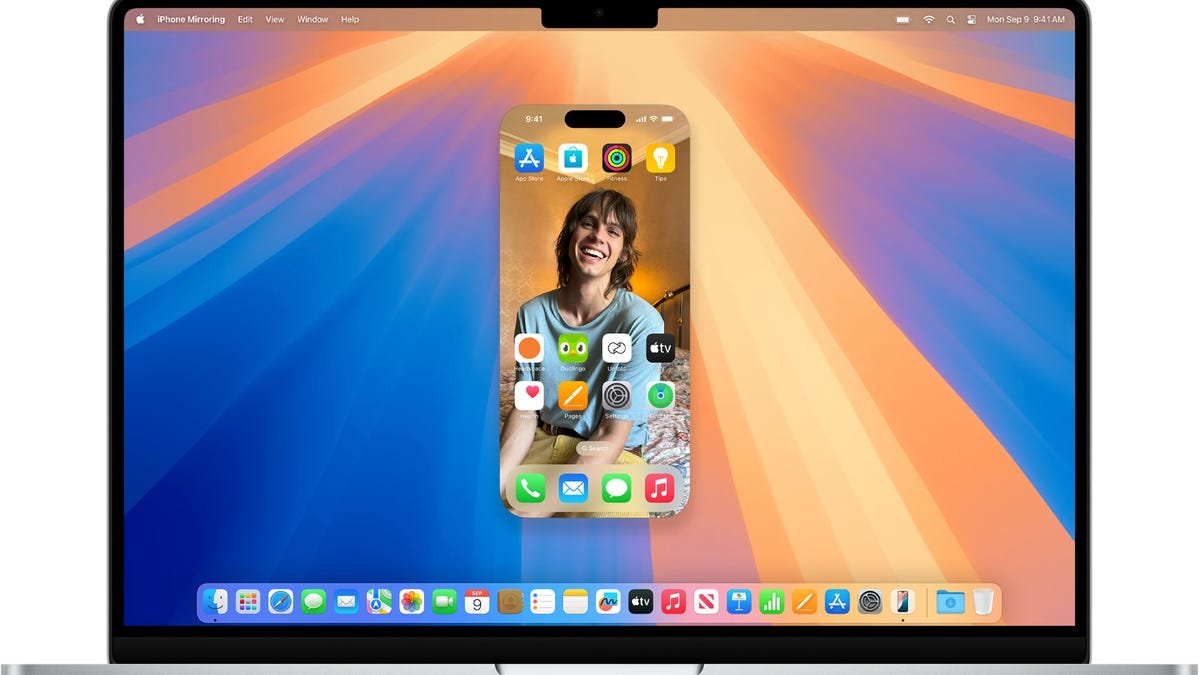The width and height of the screenshot is (1200, 675).
Task: Open the Edit menu
Action: click(x=245, y=19)
